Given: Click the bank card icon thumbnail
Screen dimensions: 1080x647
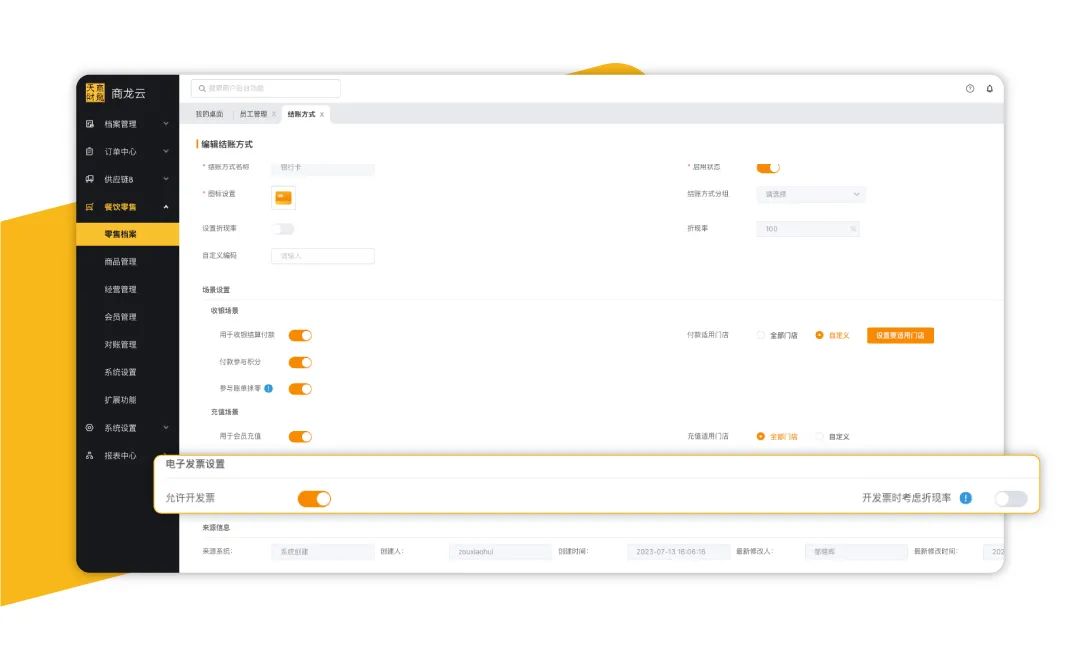Looking at the screenshot, I should point(283,197).
